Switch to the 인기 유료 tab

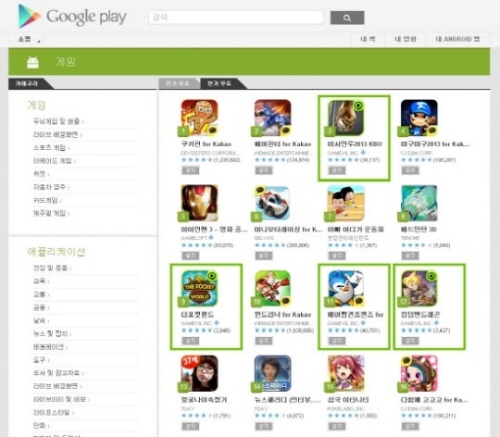pyautogui.click(x=177, y=83)
